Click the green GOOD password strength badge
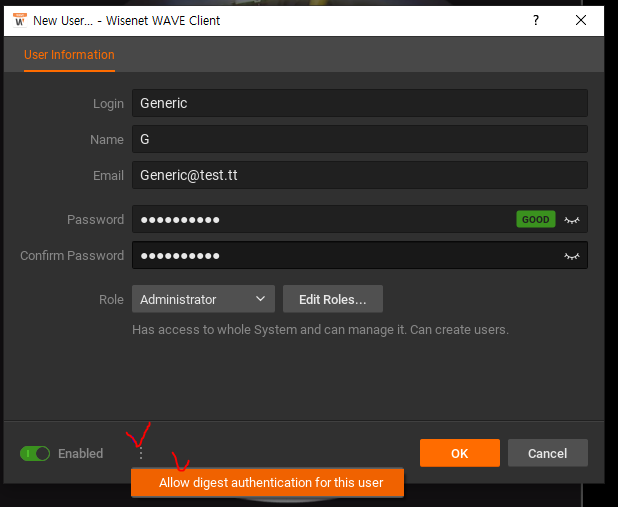The width and height of the screenshot is (618, 507). pos(535,219)
